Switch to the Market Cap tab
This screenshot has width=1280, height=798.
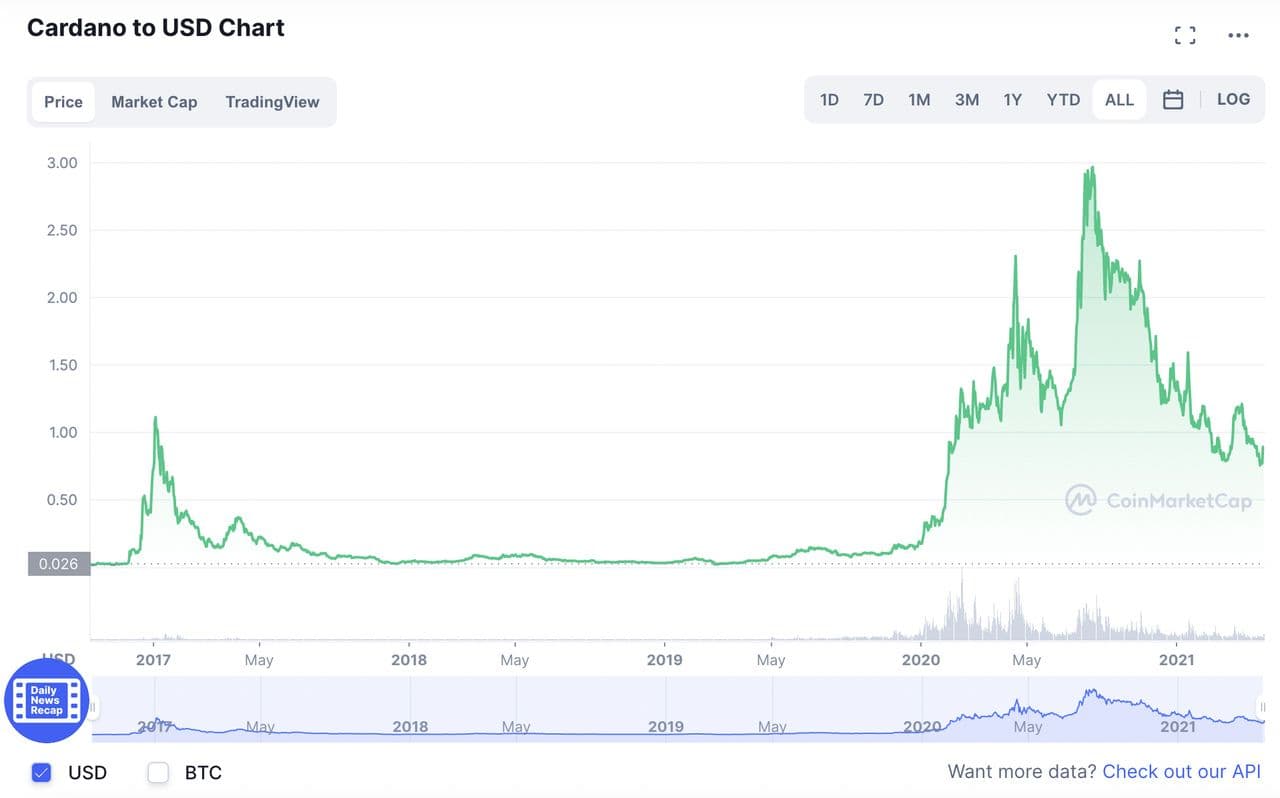coord(154,102)
